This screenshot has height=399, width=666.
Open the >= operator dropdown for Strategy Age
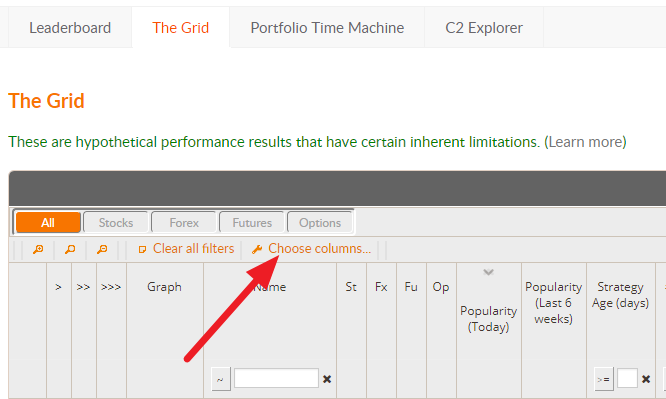click(604, 379)
